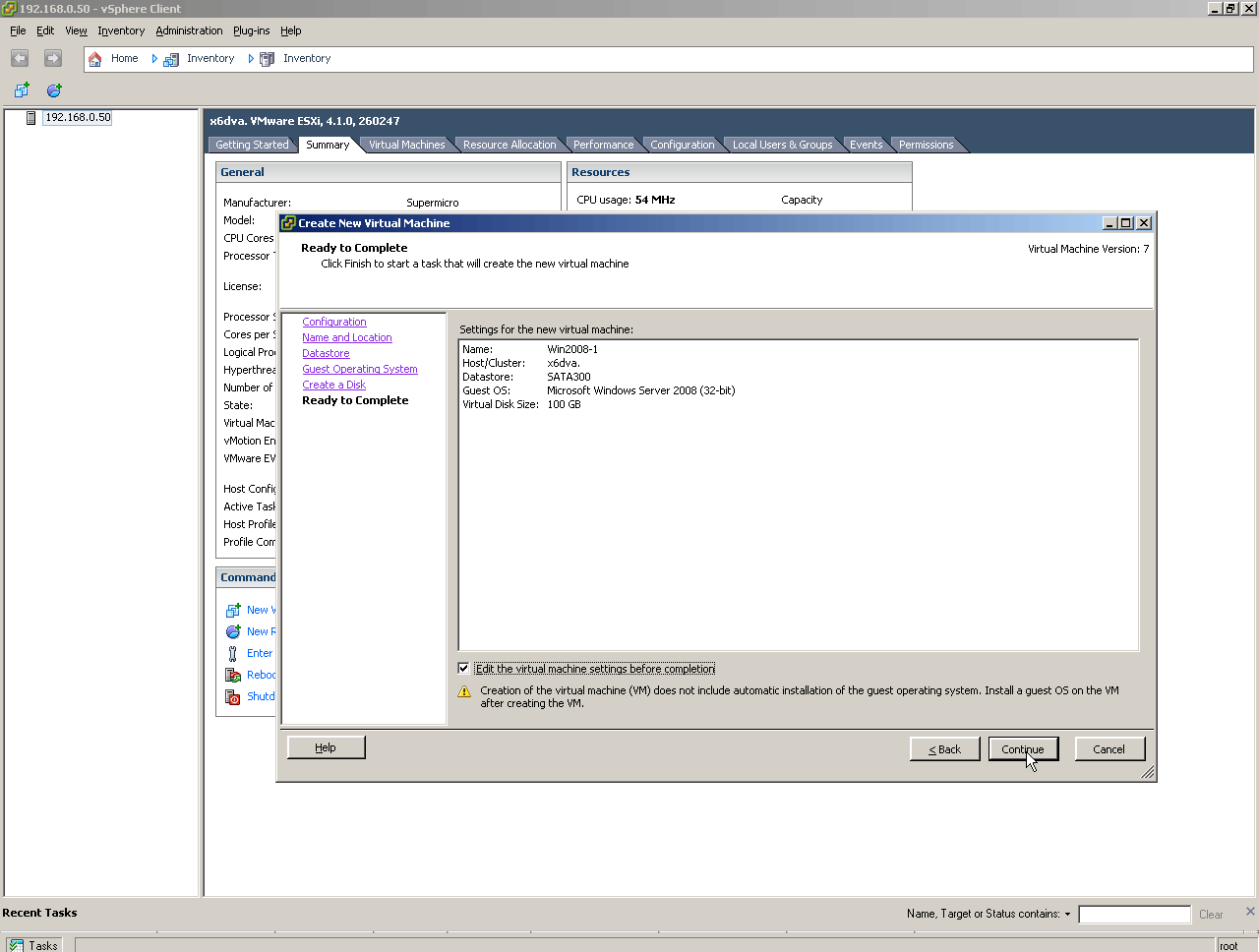Toggle Edit virtual machine settings before completion
The width and height of the screenshot is (1259, 952).
point(463,669)
